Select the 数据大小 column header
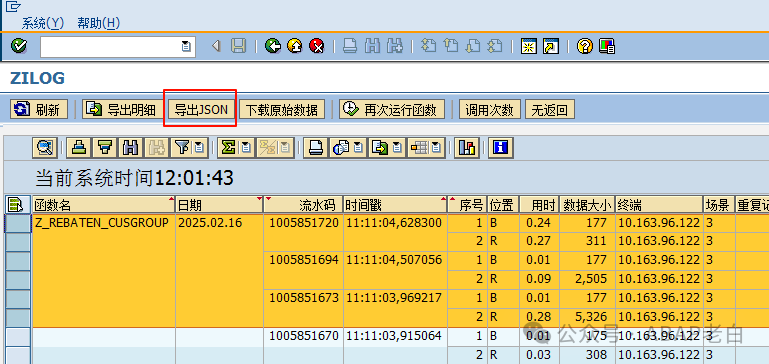The image size is (769, 364). pyautogui.click(x=588, y=205)
